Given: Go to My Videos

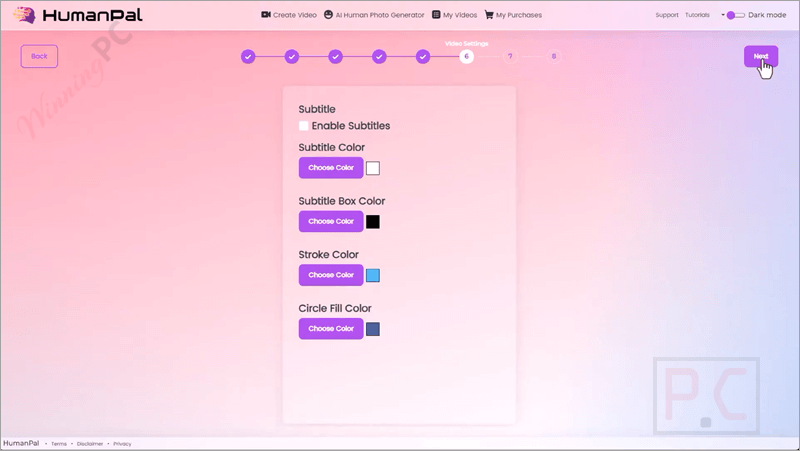Looking at the screenshot, I should click(455, 15).
